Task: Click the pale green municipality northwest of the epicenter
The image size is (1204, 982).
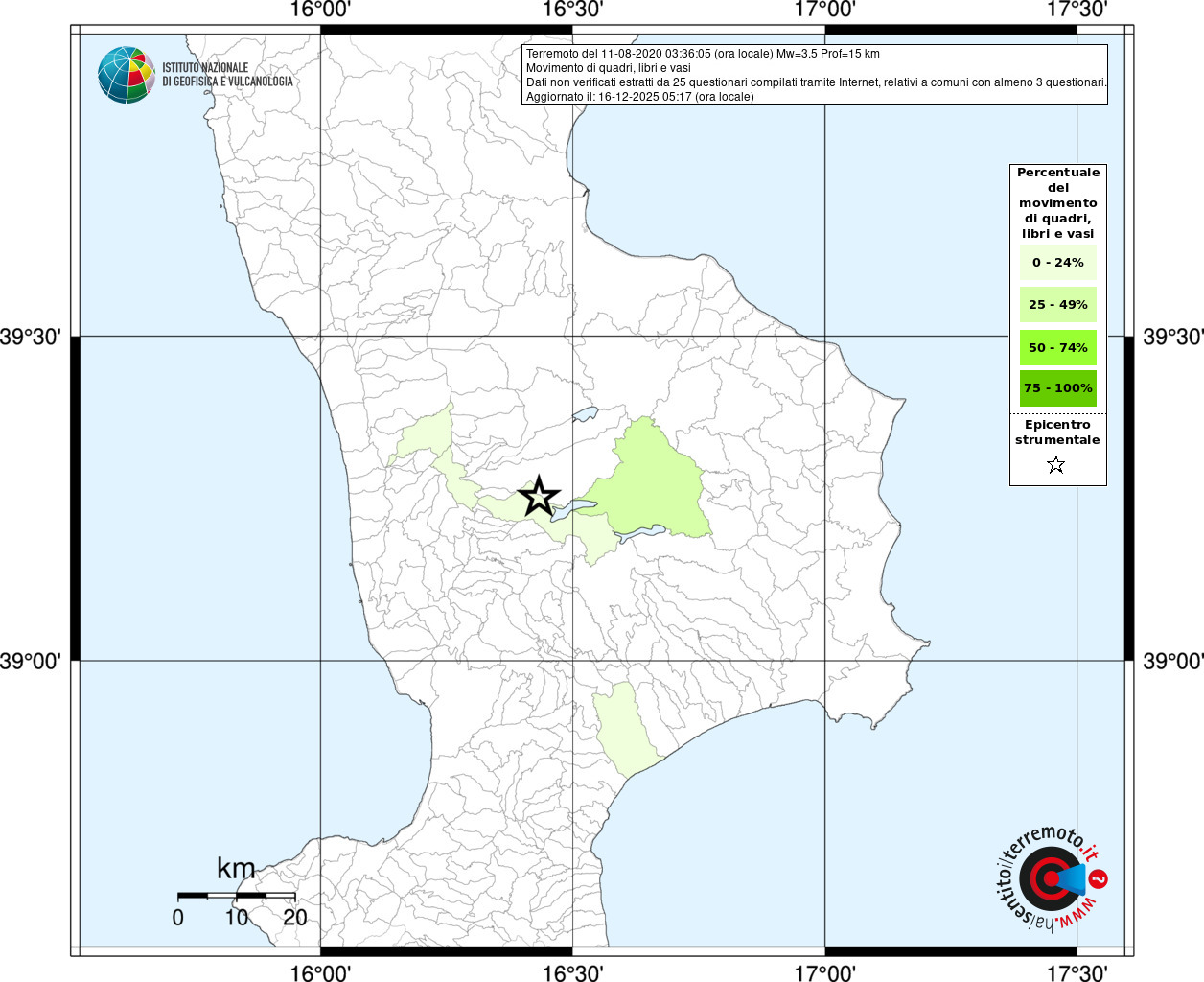Action: (422, 439)
